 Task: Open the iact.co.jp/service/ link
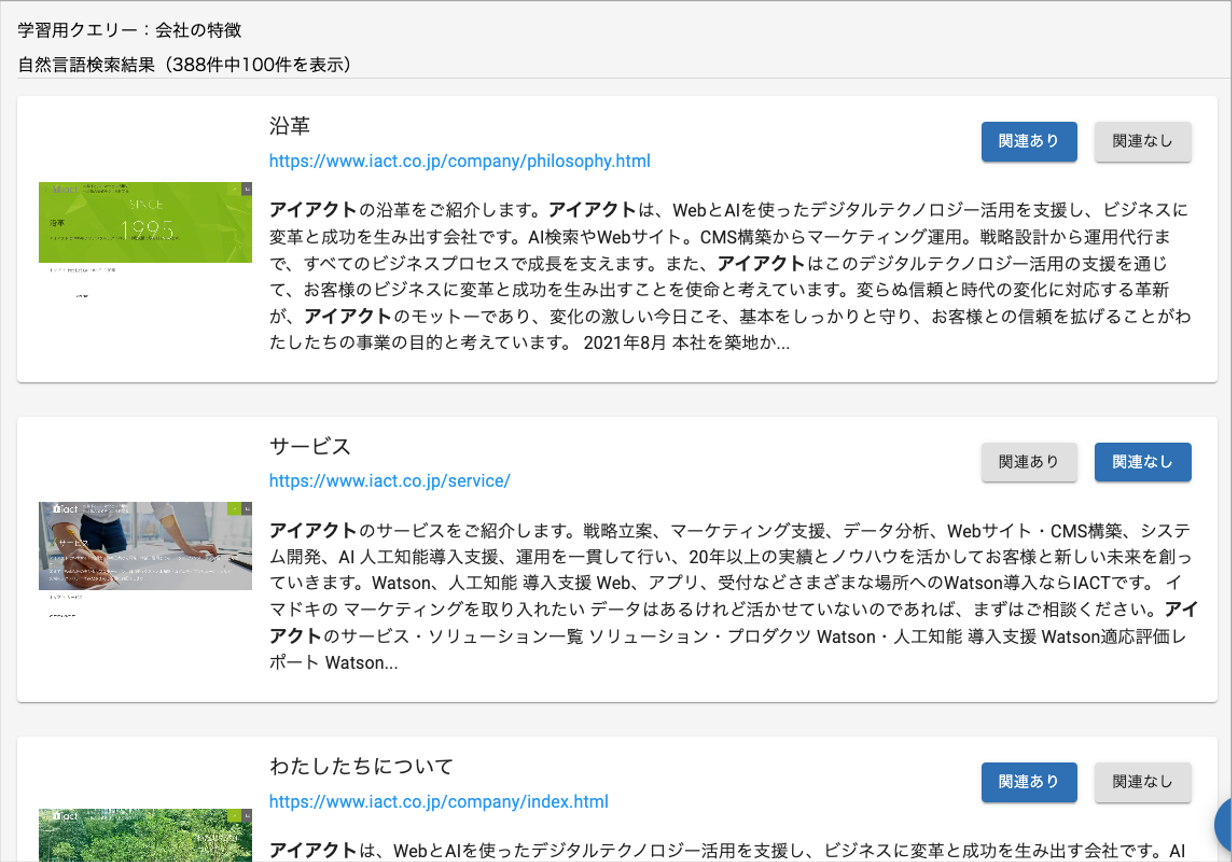[x=390, y=481]
